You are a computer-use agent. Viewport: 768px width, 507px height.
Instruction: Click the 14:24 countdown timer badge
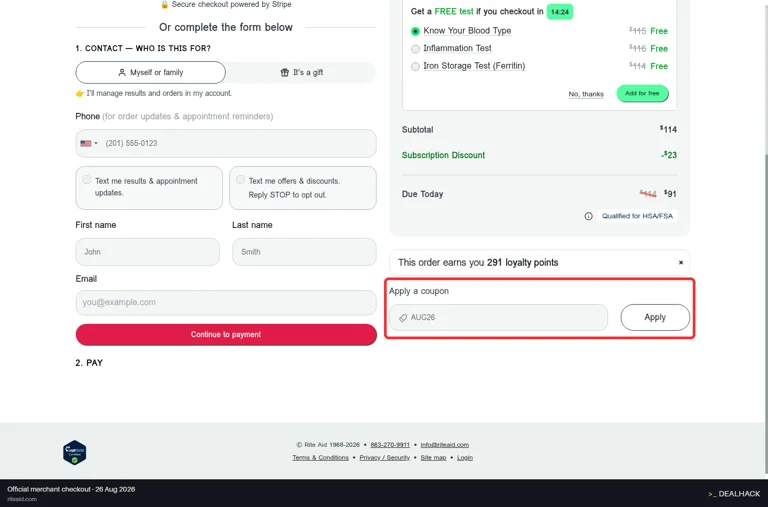[559, 12]
